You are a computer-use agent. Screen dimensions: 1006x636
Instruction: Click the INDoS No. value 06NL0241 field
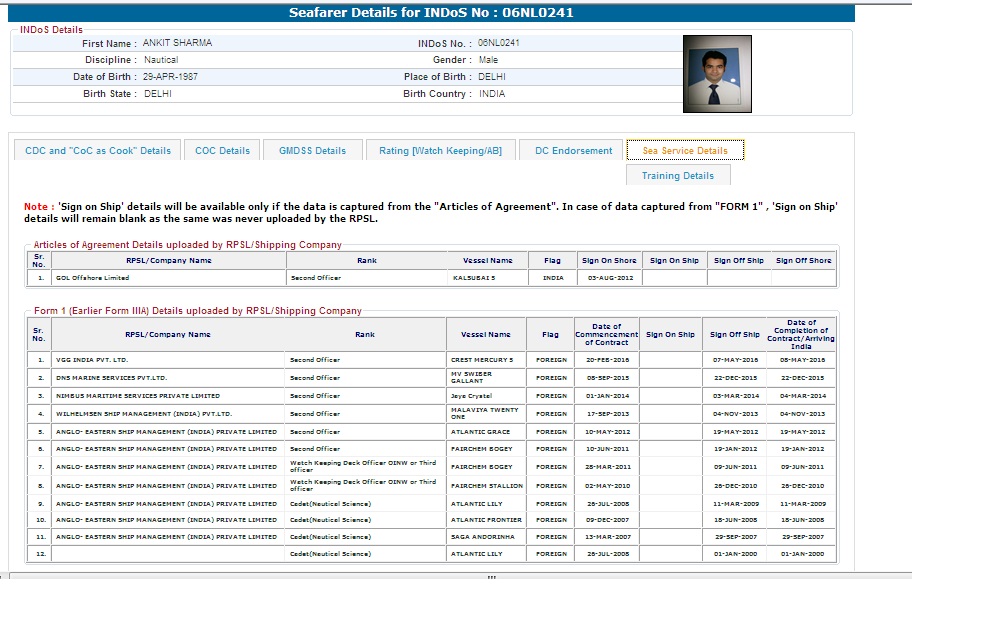(x=499, y=44)
